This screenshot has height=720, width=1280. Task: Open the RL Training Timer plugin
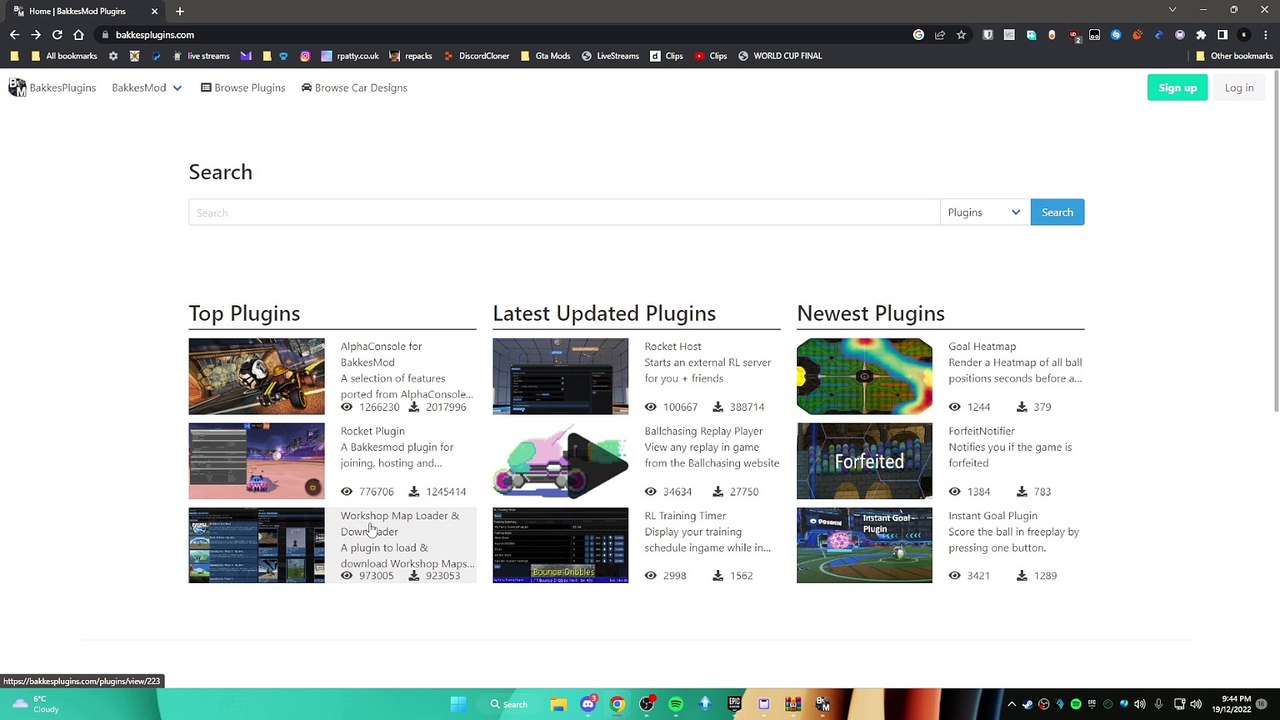[685, 516]
